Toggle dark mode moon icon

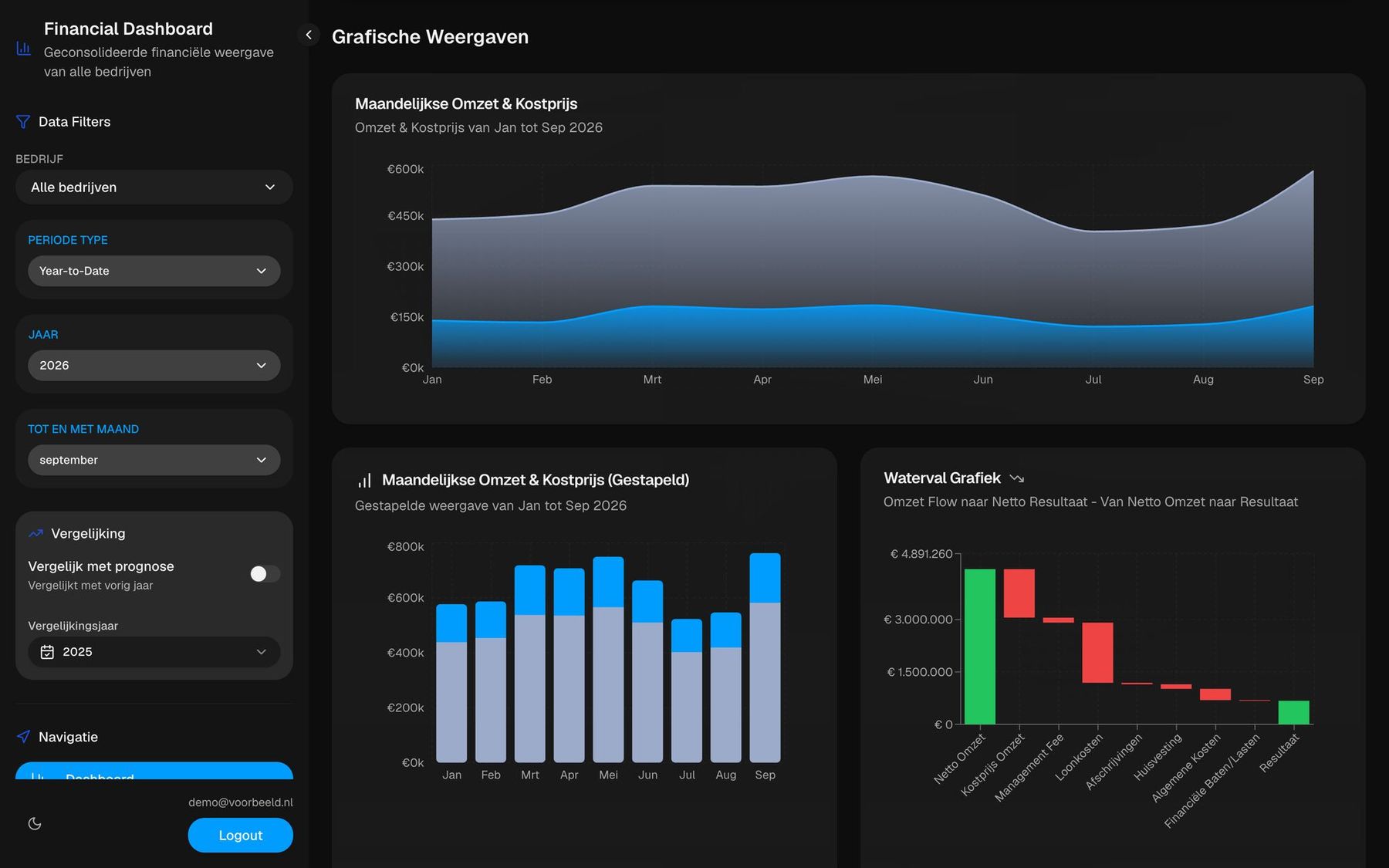tap(35, 823)
